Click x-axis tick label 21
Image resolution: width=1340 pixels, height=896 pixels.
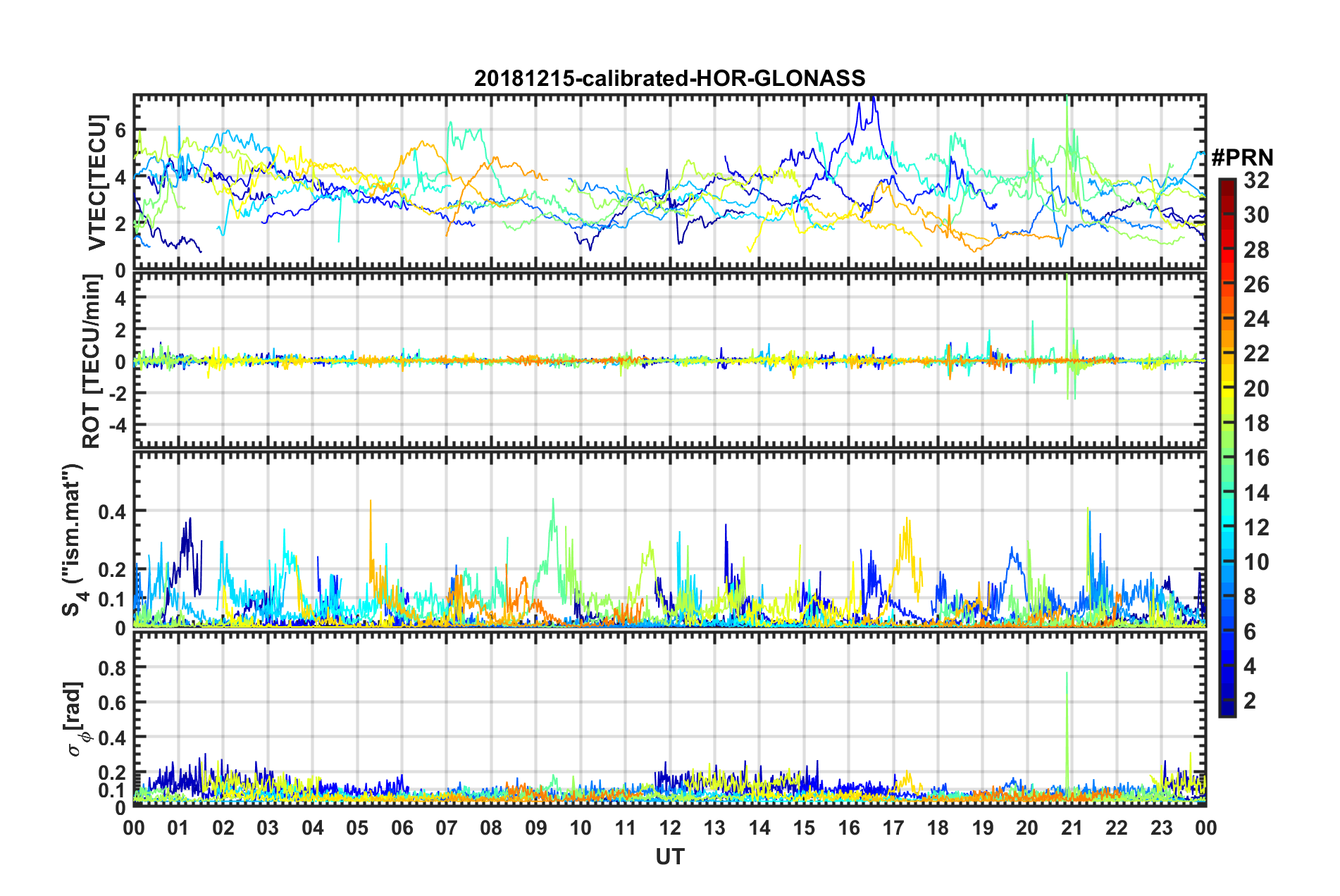(1072, 828)
